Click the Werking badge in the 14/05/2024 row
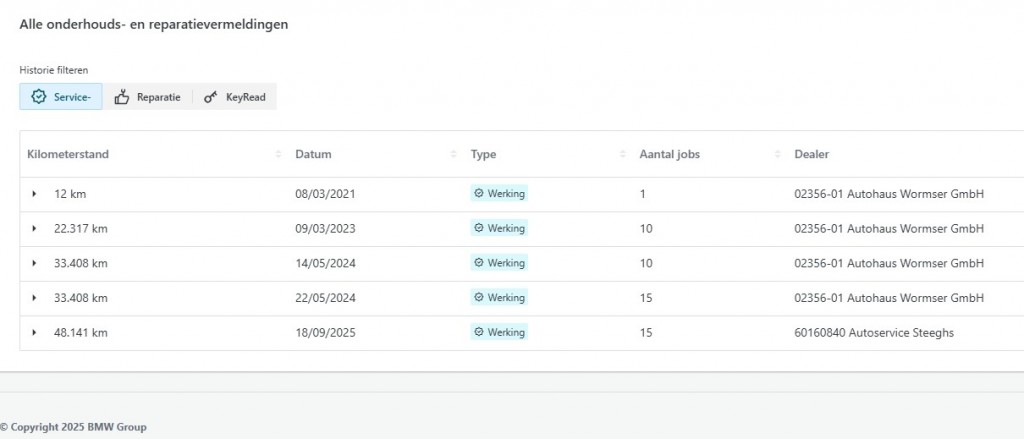This screenshot has width=1024, height=439. (x=499, y=263)
